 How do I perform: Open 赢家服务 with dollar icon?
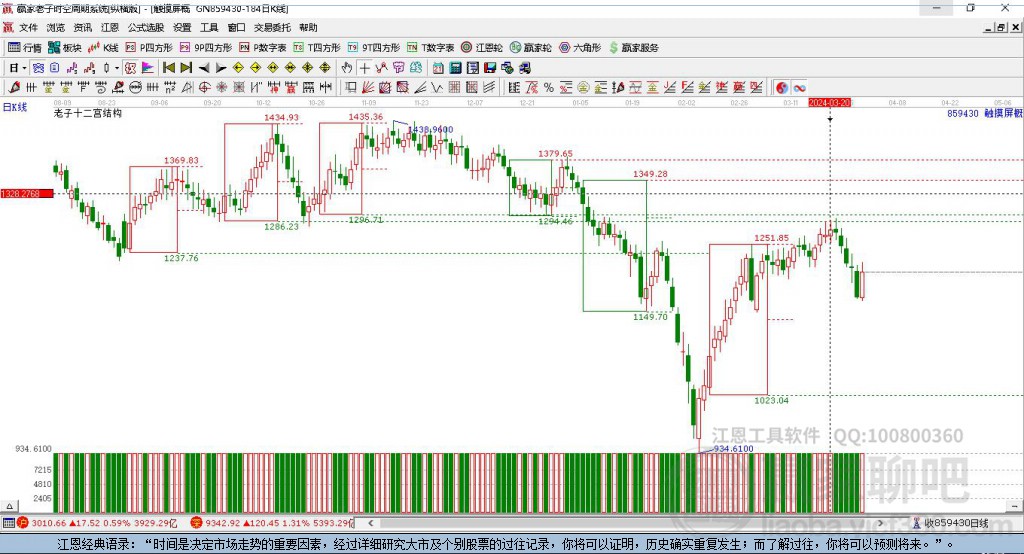point(633,48)
